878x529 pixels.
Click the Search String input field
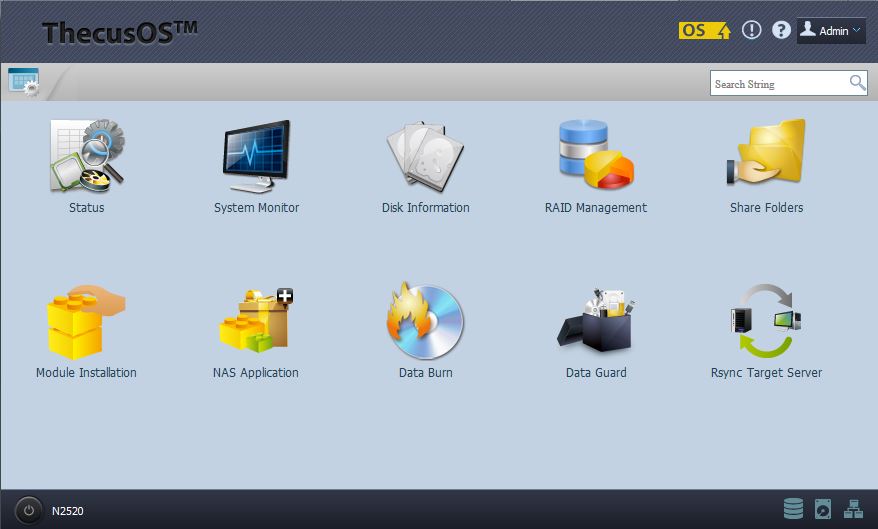coord(779,83)
